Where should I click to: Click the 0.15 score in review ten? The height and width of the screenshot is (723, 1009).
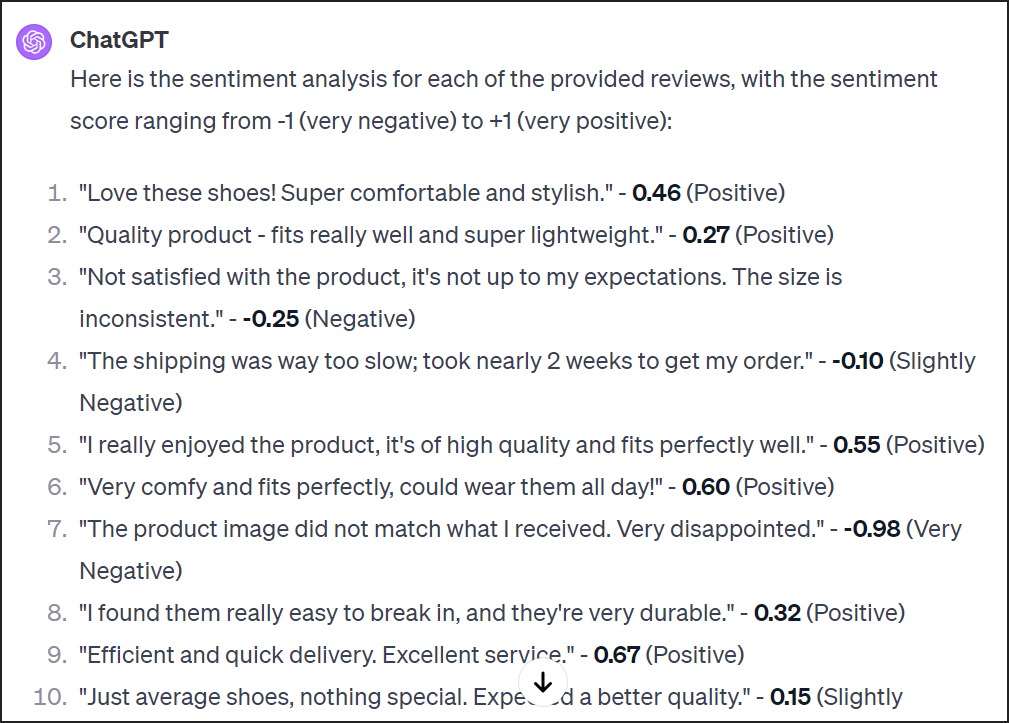point(790,697)
